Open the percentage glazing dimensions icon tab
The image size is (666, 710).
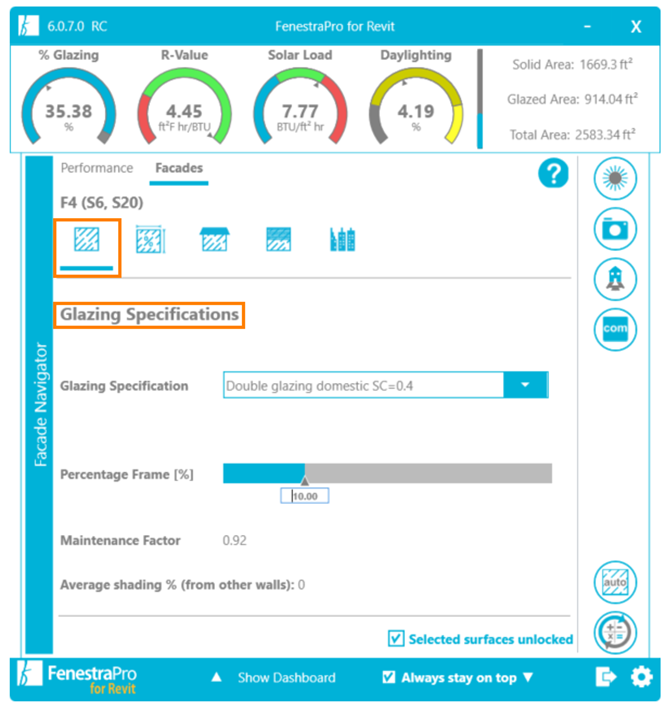(151, 240)
